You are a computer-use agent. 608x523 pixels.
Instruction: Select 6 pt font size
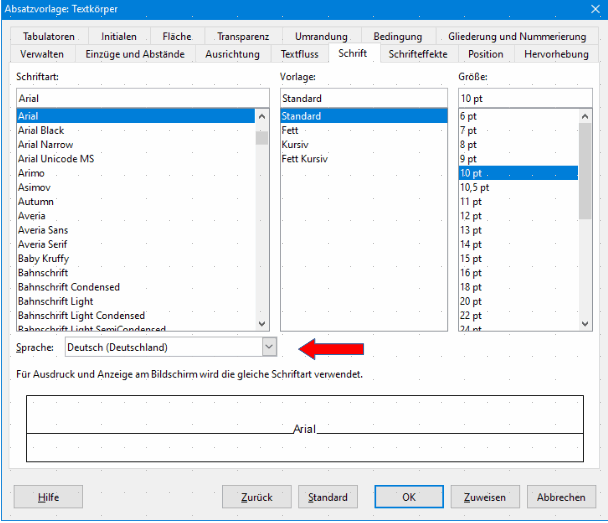point(518,116)
